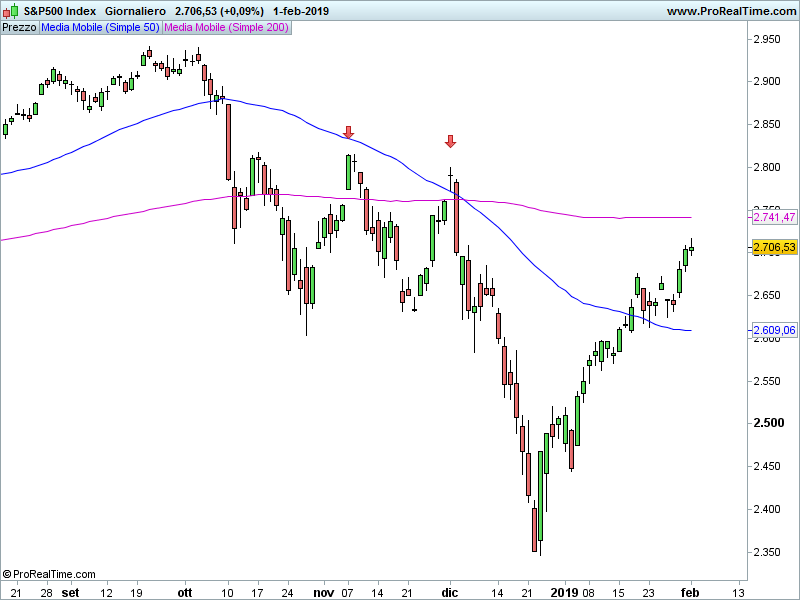Select the Media Mobile (Simple 50) label
The width and height of the screenshot is (800, 600).
coord(101,28)
